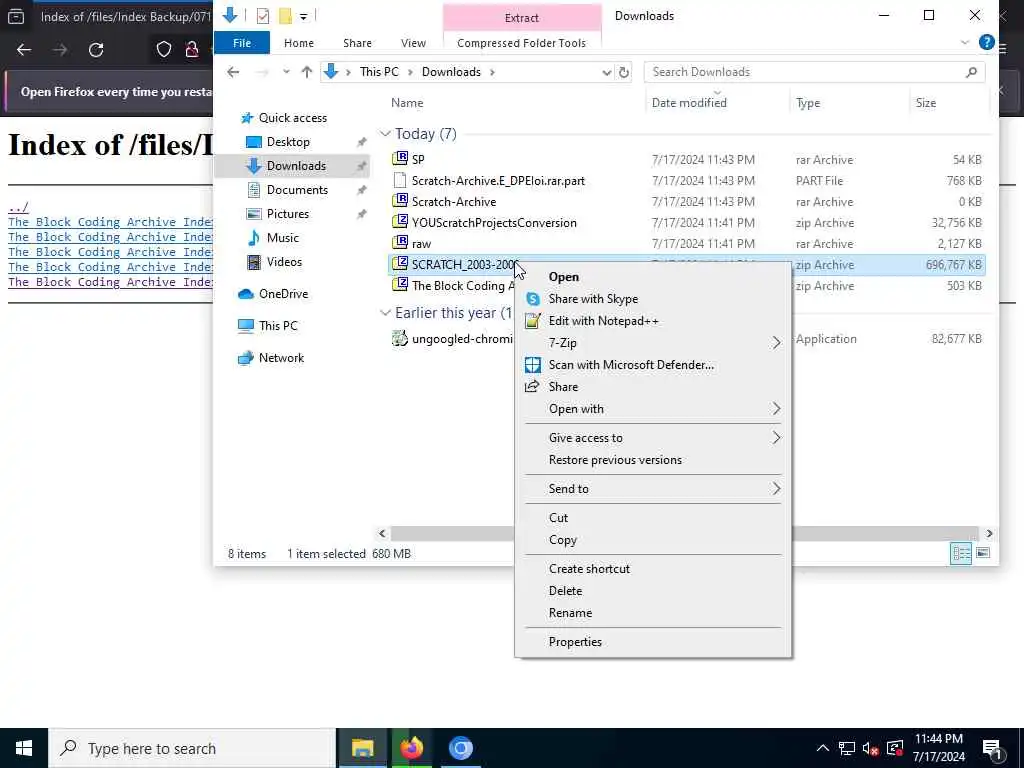Click the Share arrow icon in context menu
This screenshot has width=1024, height=768.
(532, 387)
